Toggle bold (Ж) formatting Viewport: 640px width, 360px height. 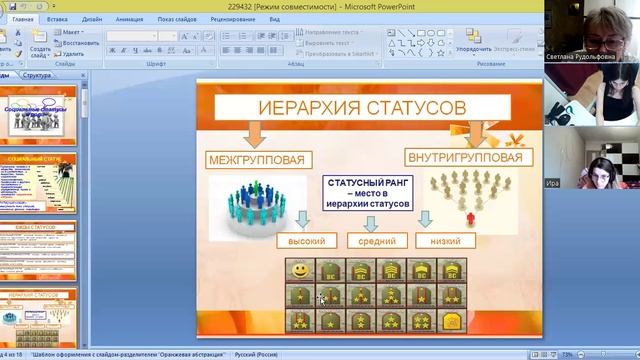point(112,51)
